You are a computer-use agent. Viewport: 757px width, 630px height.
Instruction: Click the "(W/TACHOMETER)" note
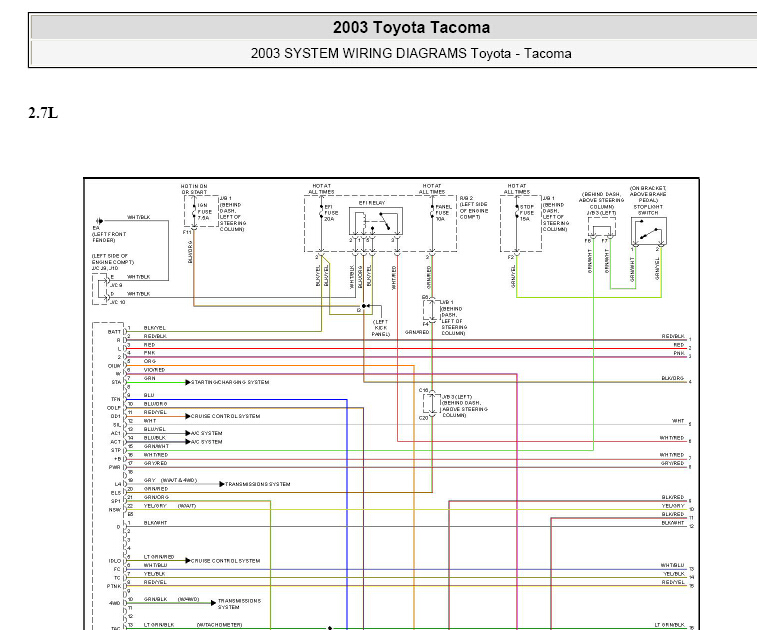click(219, 625)
